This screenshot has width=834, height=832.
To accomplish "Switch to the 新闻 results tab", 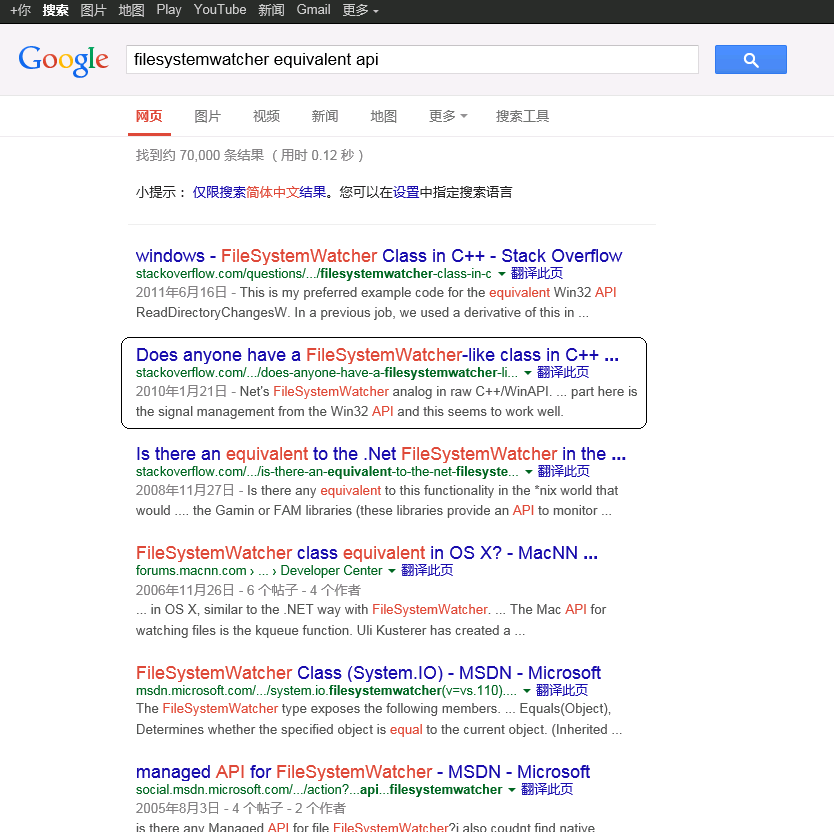I will [324, 116].
